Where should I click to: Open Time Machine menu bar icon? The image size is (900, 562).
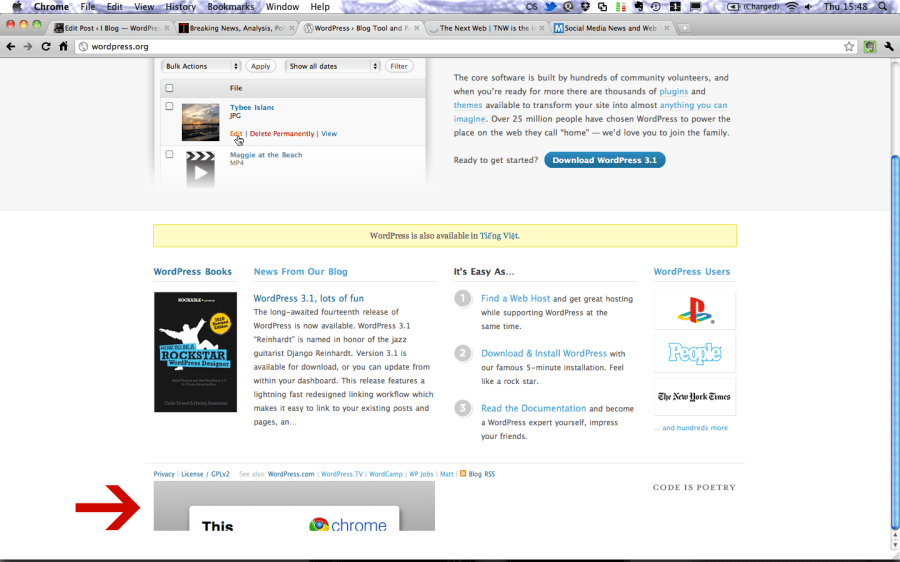655,7
